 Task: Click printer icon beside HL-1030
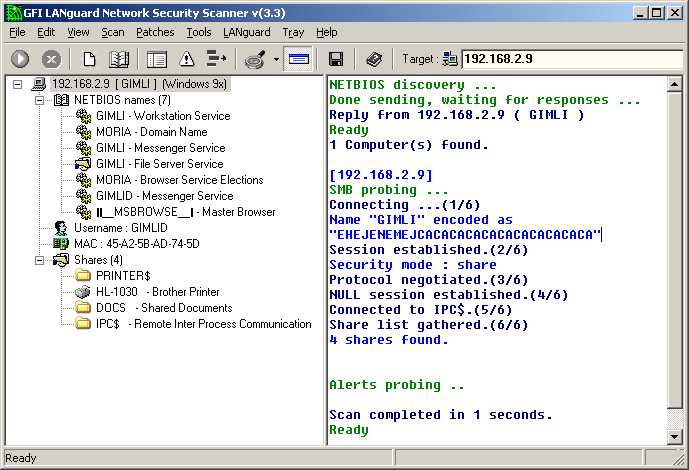(83, 292)
